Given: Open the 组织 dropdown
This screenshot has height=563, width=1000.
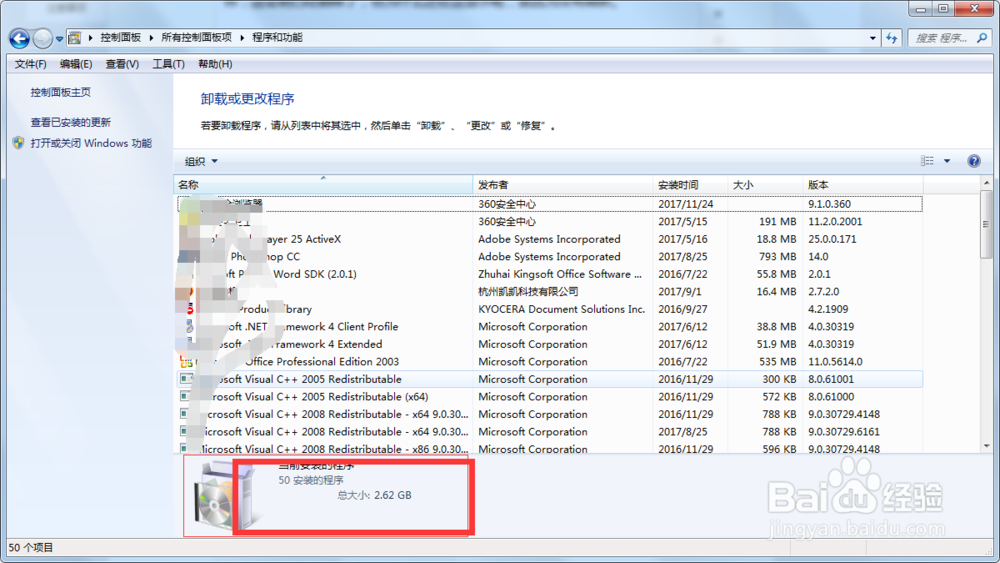Looking at the screenshot, I should (201, 161).
